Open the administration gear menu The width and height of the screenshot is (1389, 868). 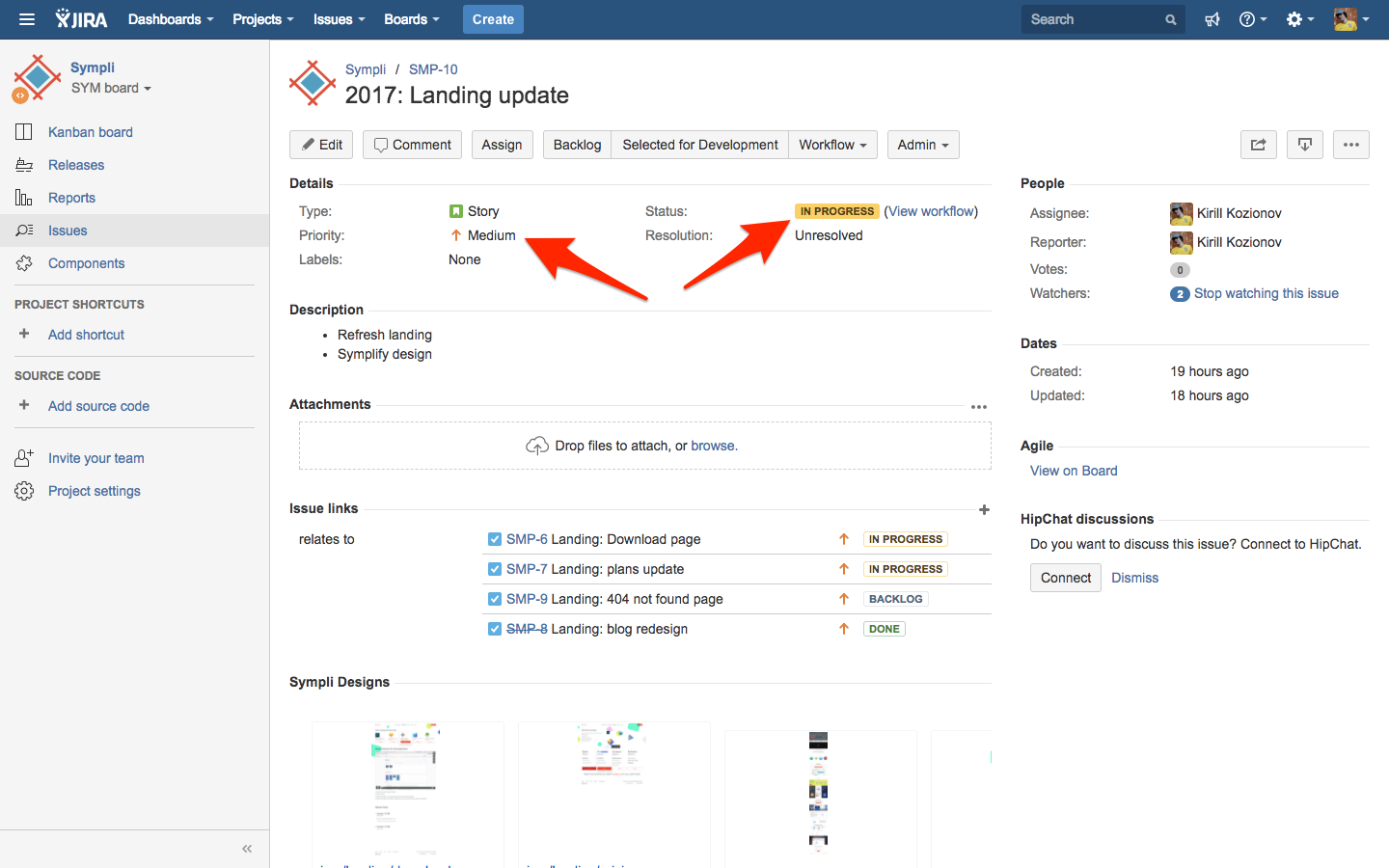click(x=1299, y=19)
